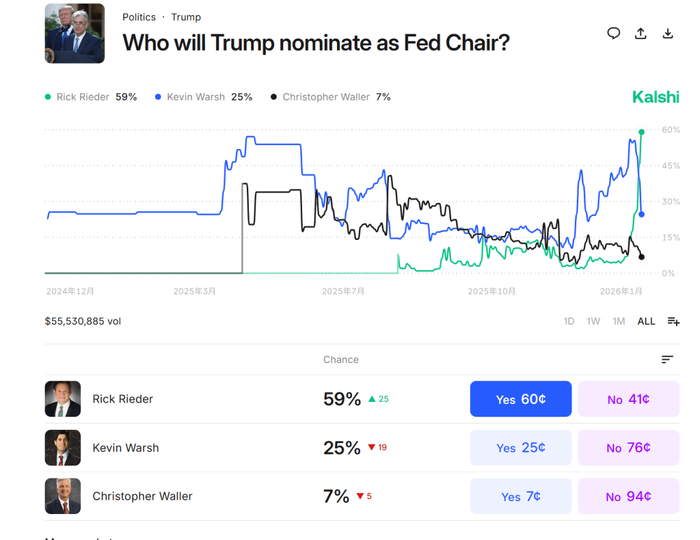700x540 pixels.
Task: Open the Trump breadcrumb link
Action: pos(186,17)
